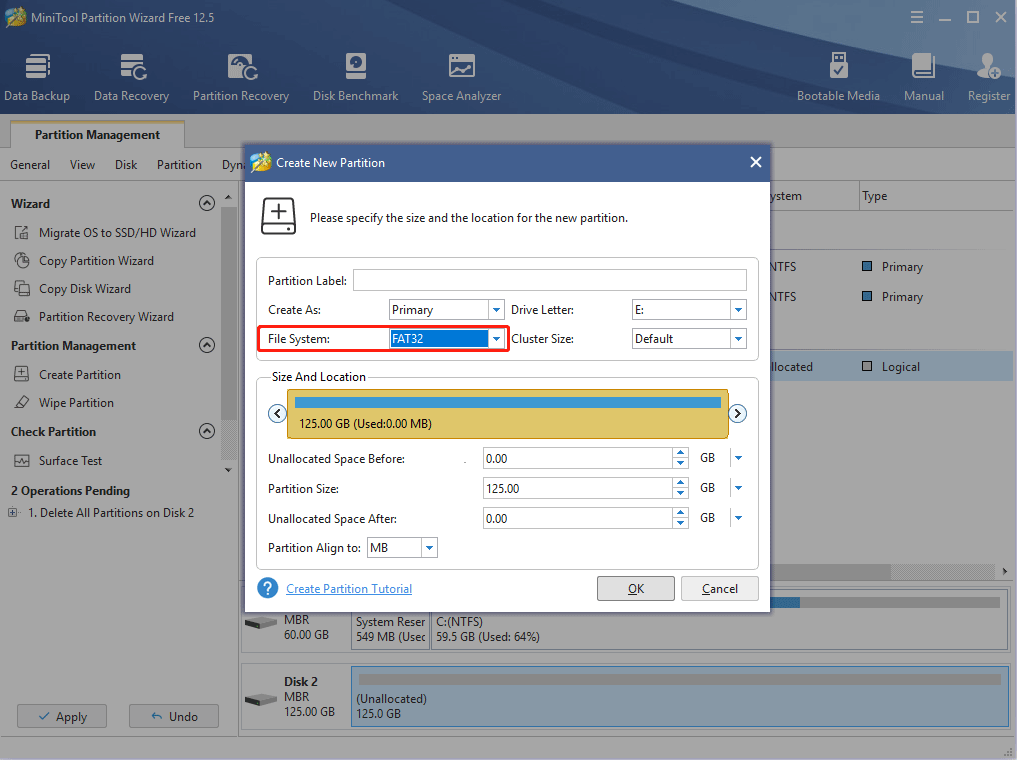Collapse the Wizard section
The image size is (1017, 760).
pyautogui.click(x=207, y=203)
